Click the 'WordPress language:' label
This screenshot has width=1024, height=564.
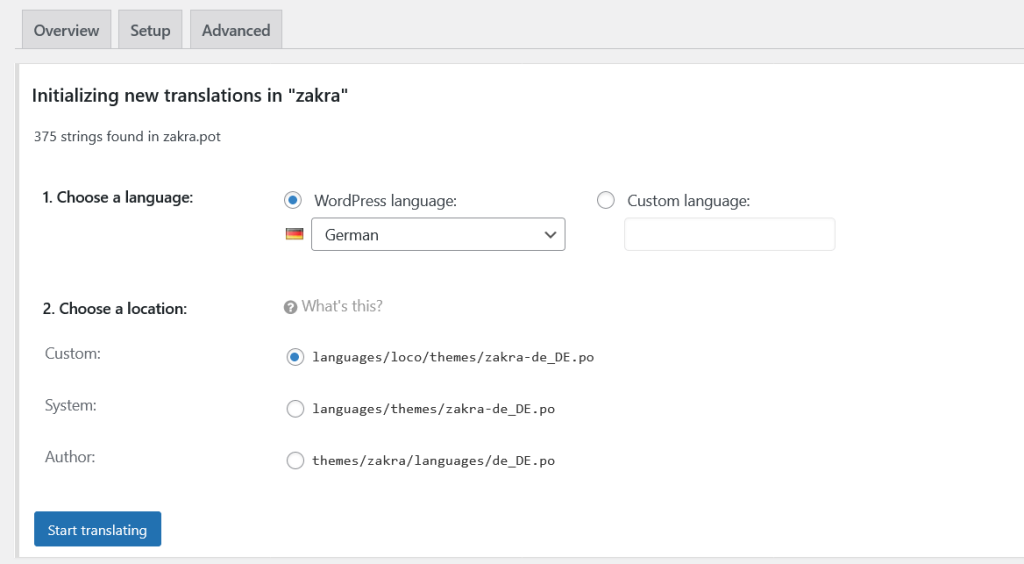pyautogui.click(x=385, y=200)
